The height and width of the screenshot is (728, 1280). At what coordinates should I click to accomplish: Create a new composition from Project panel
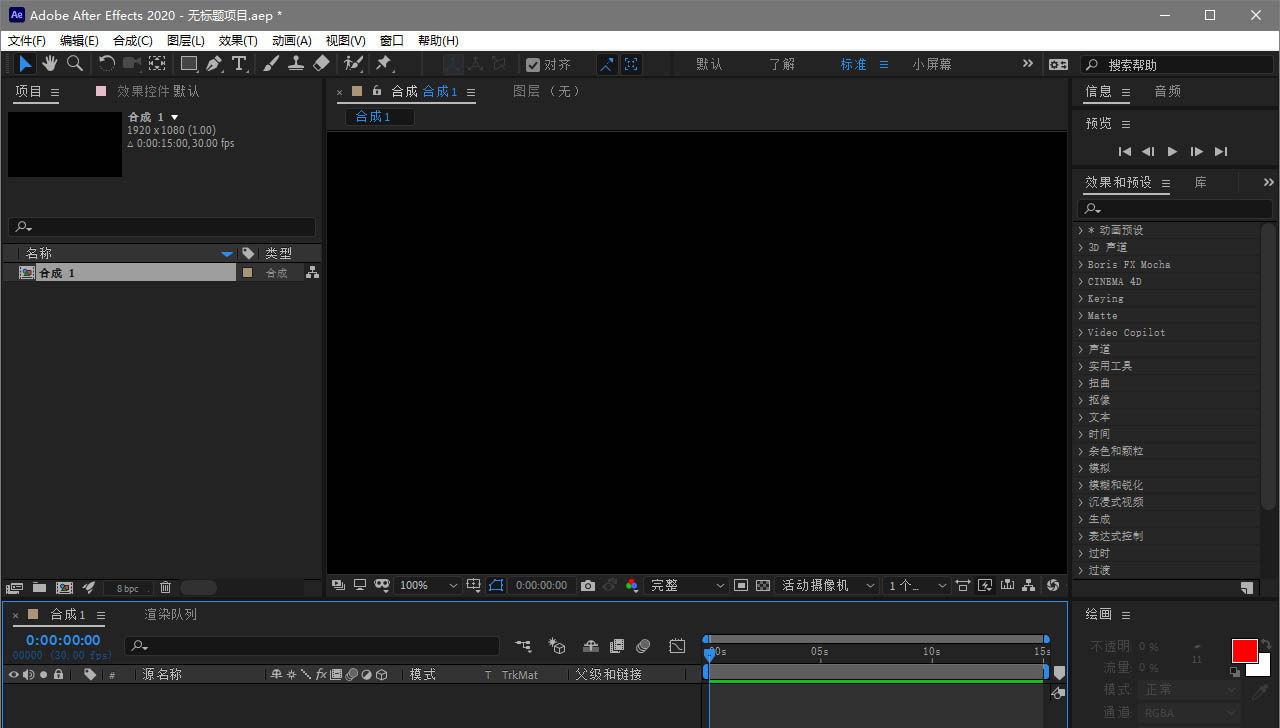(64, 588)
